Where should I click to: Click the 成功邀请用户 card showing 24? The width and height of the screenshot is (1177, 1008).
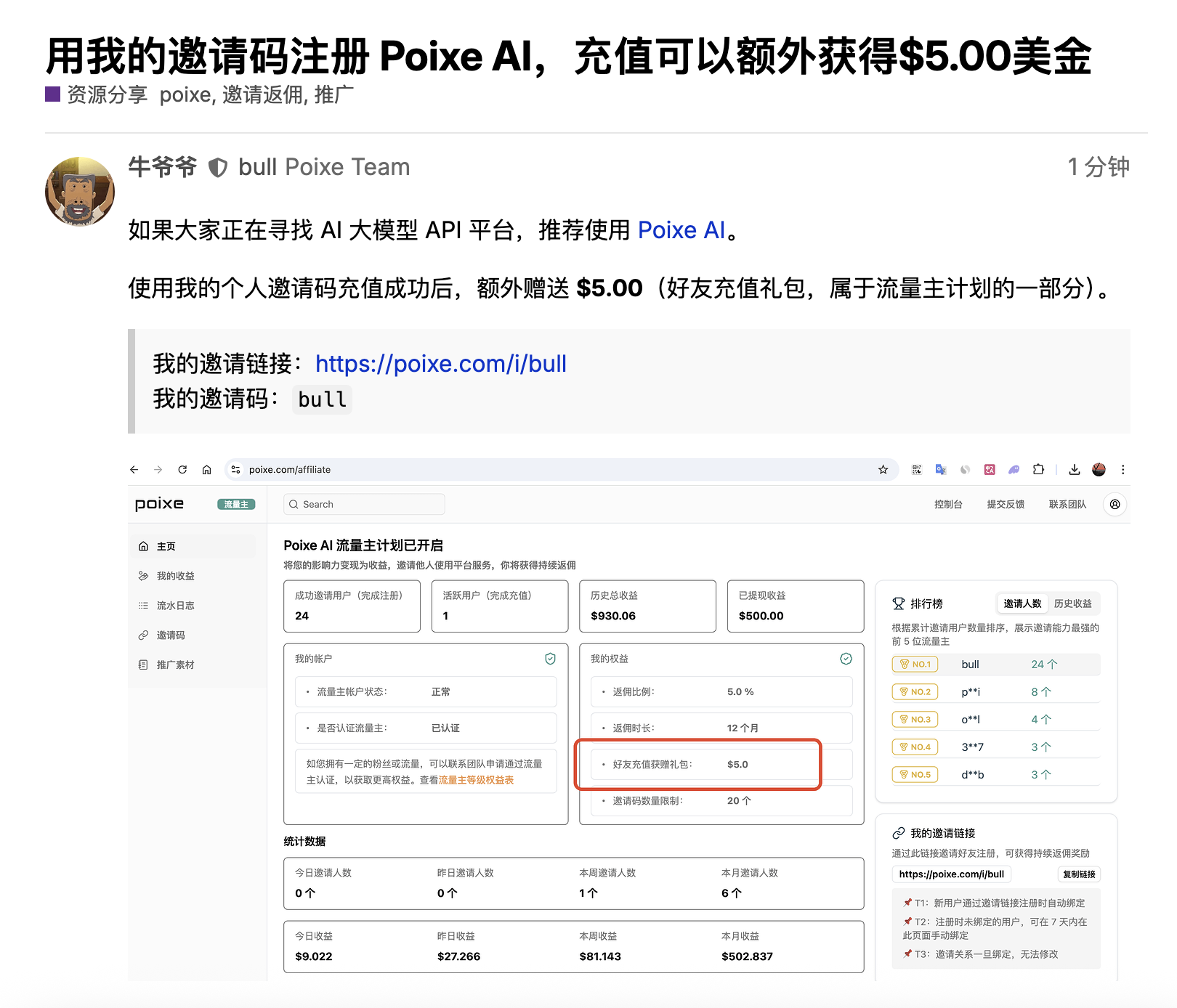coord(352,606)
